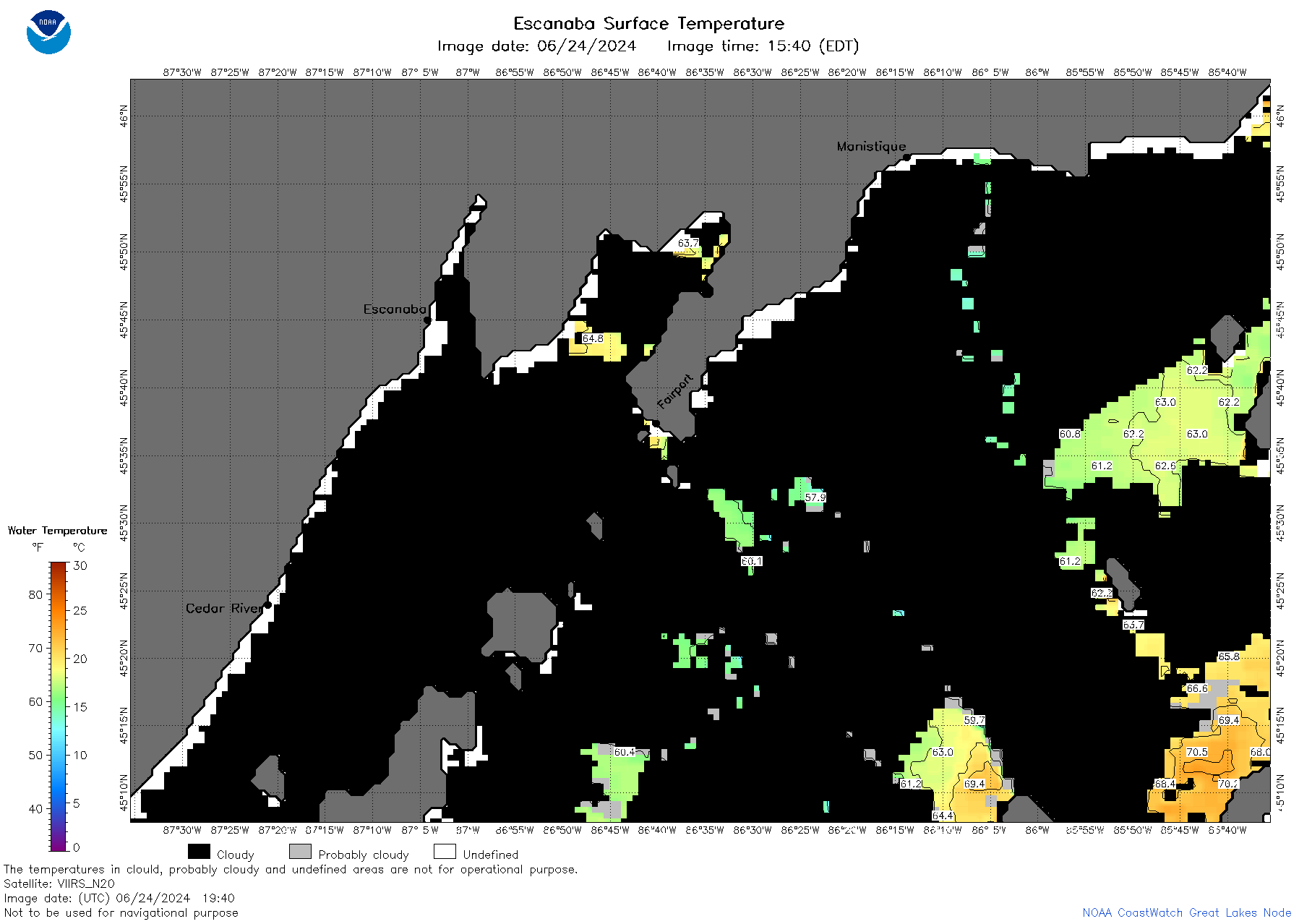Click the 64.4 temperature reading

943,816
